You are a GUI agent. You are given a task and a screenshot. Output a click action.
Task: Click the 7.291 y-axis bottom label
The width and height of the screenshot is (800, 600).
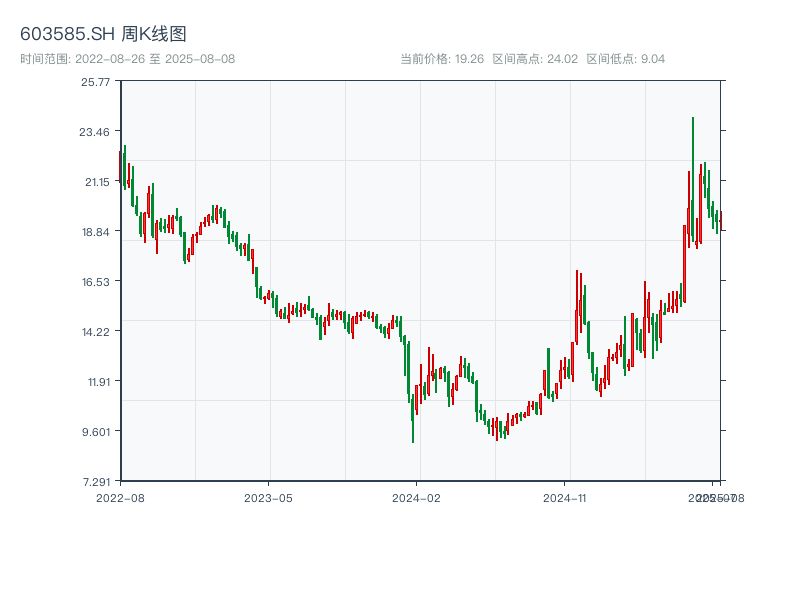(x=96, y=482)
